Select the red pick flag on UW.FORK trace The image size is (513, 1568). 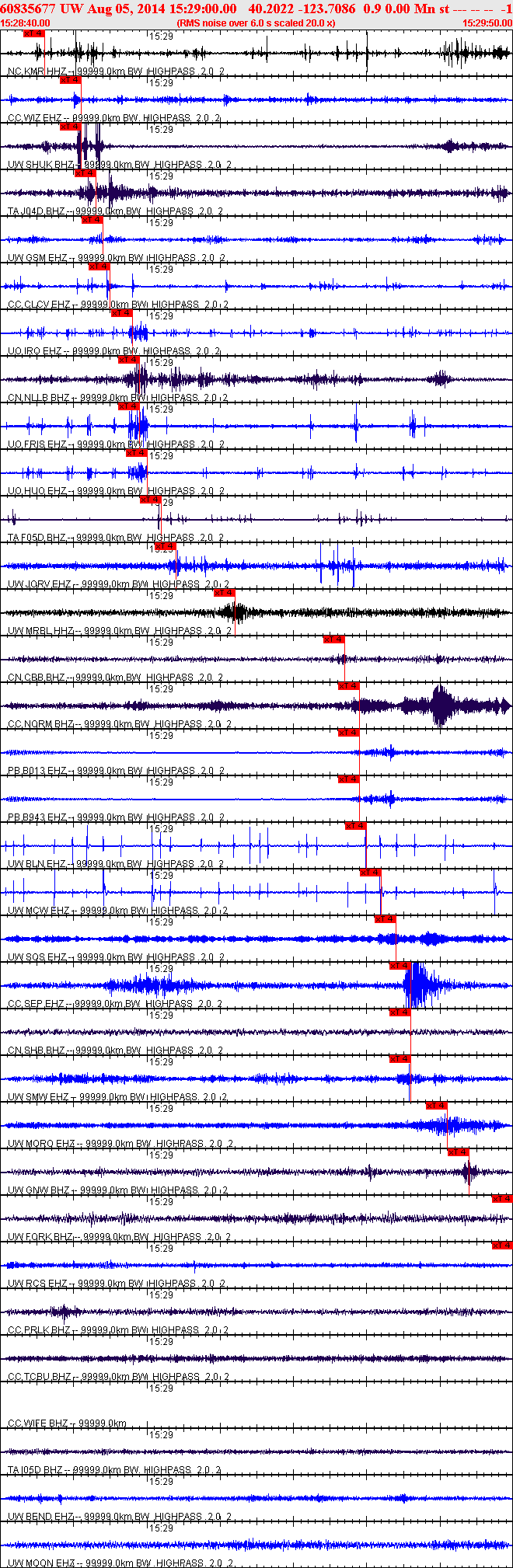pyautogui.click(x=502, y=1199)
